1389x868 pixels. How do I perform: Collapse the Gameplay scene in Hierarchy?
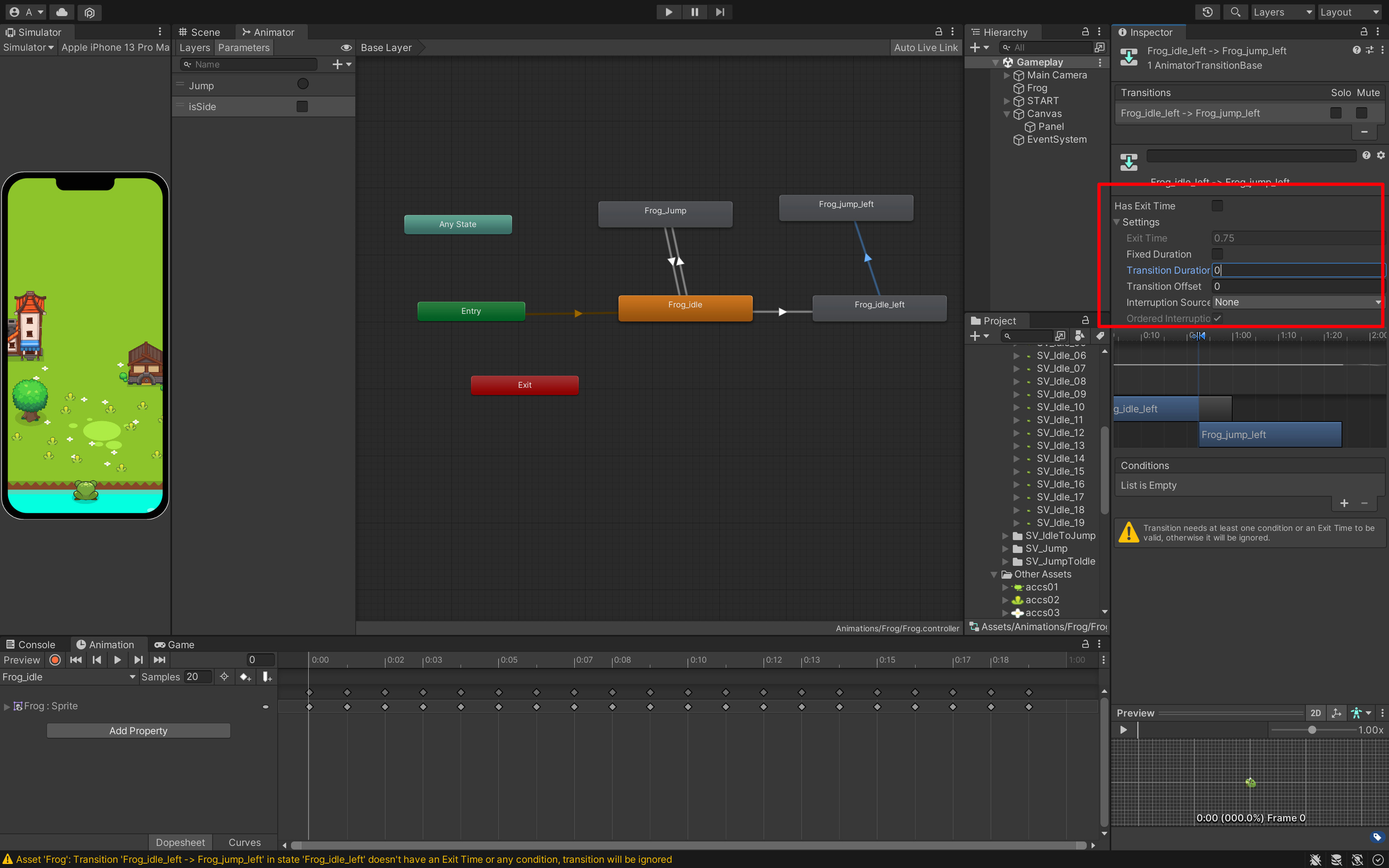996,63
